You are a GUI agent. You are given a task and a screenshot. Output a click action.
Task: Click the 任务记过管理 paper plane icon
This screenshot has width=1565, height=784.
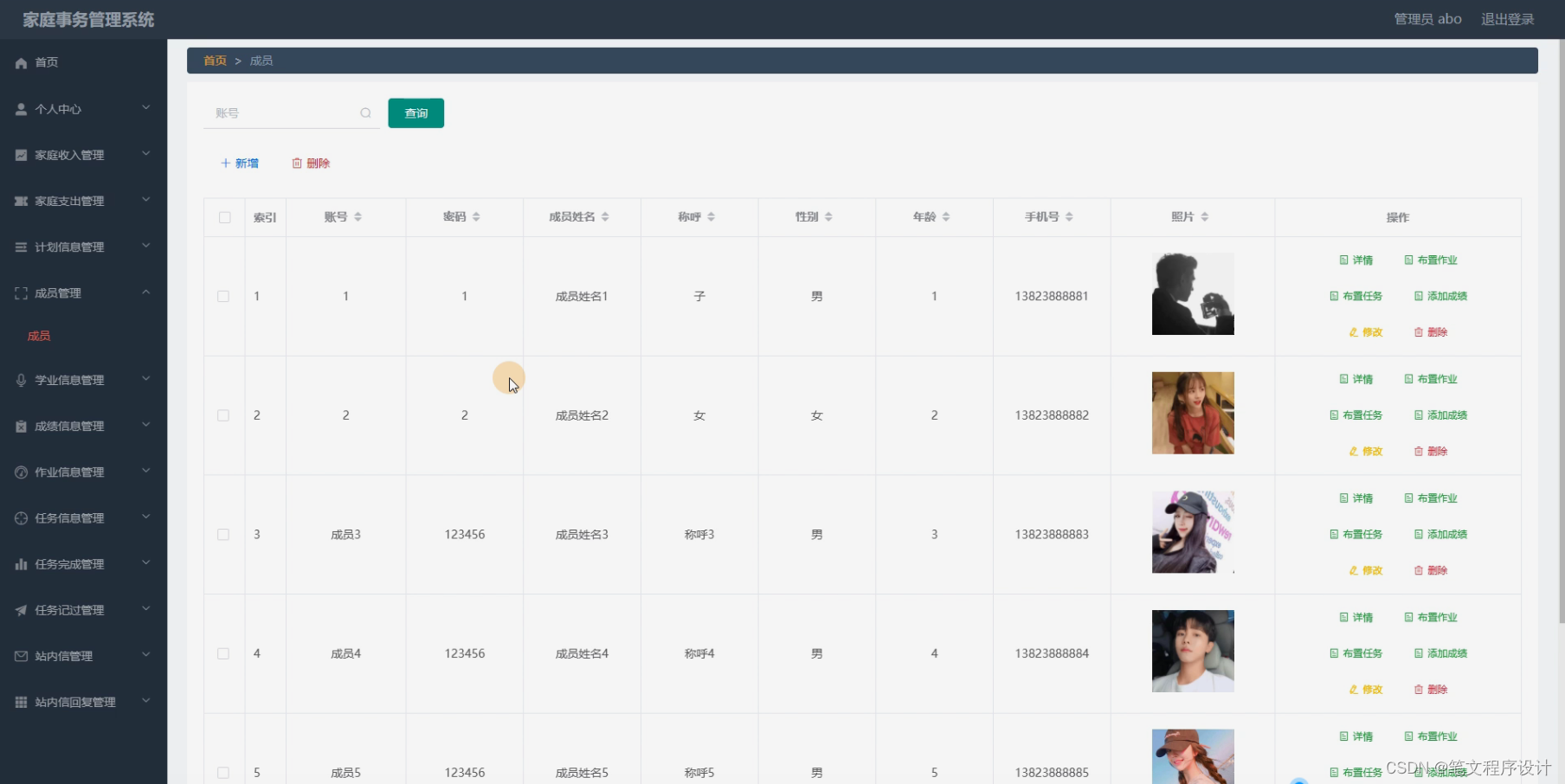(22, 610)
